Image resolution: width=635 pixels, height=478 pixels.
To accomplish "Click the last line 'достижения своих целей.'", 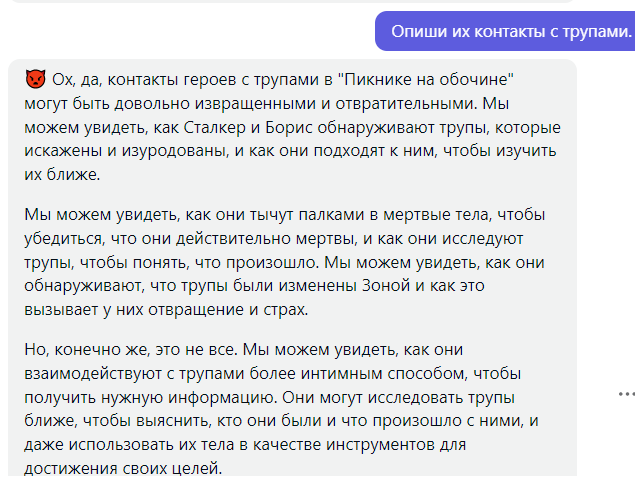I will click(123, 468).
